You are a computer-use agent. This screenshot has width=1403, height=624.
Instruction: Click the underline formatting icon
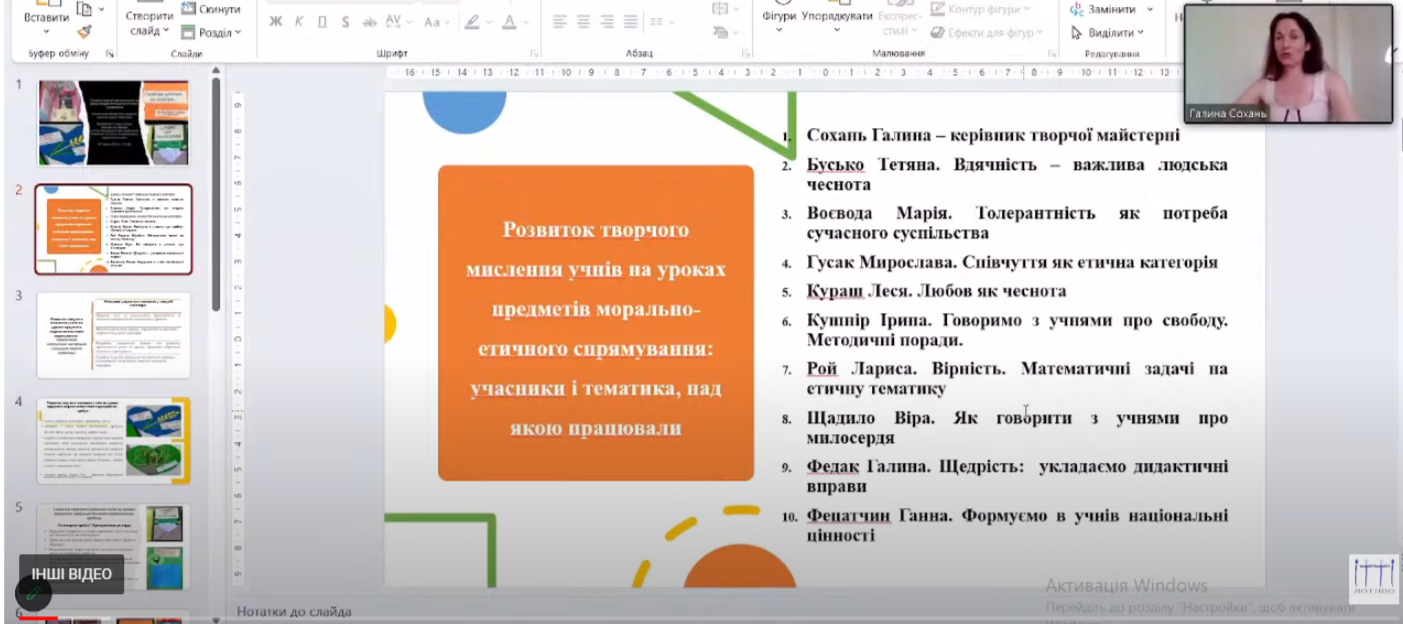point(322,22)
